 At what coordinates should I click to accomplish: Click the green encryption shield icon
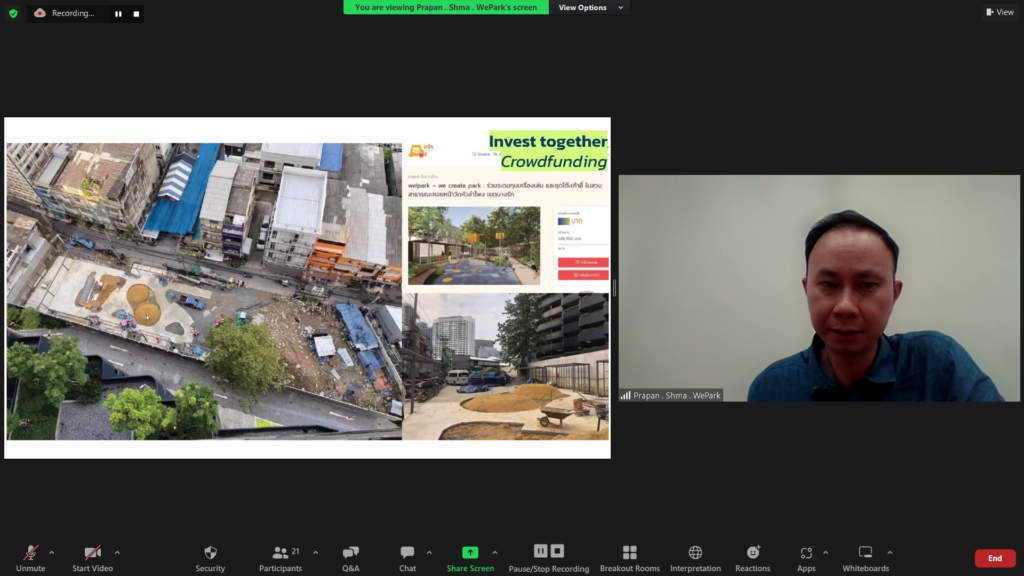point(13,13)
